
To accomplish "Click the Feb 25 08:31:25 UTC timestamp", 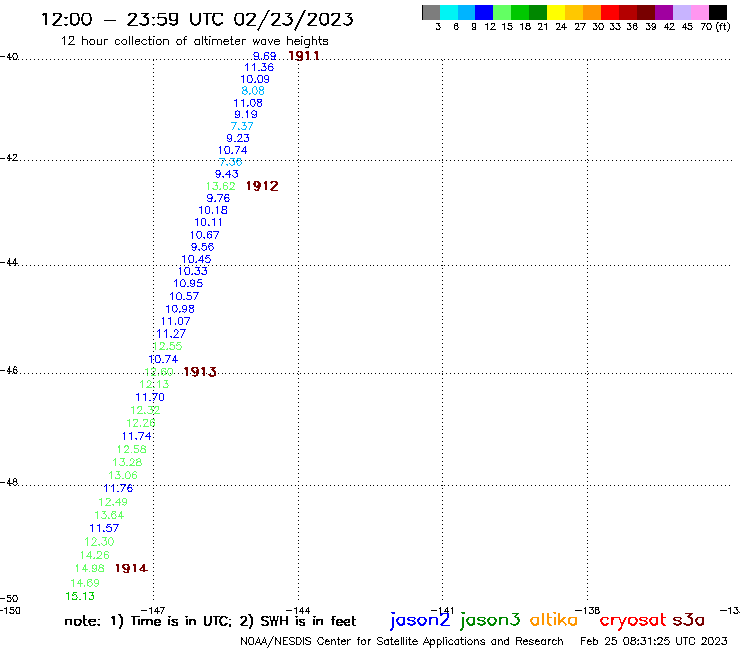I will point(653,642).
